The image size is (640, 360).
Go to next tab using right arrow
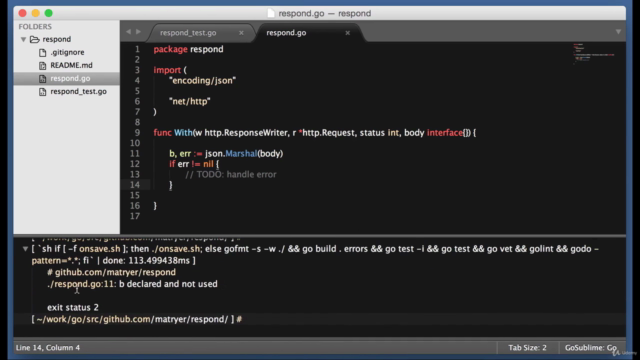pyautogui.click(x=139, y=31)
